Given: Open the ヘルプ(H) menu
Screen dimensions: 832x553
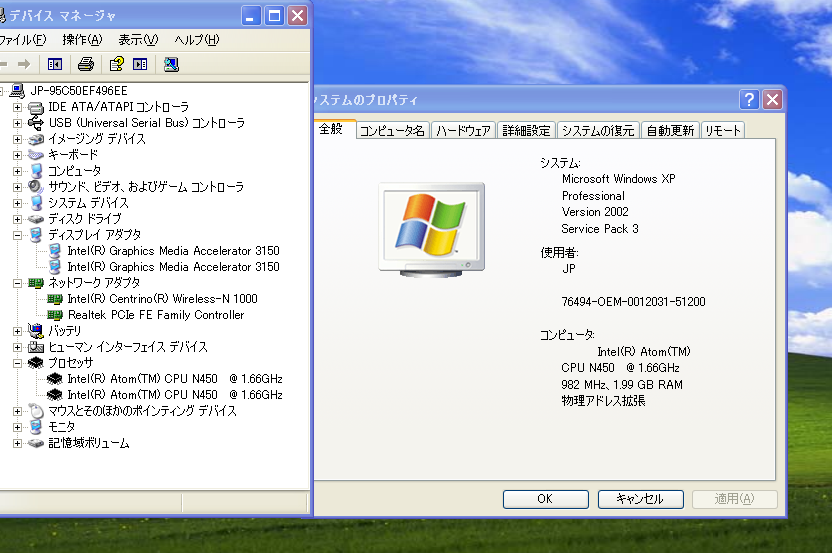Looking at the screenshot, I should [196, 40].
